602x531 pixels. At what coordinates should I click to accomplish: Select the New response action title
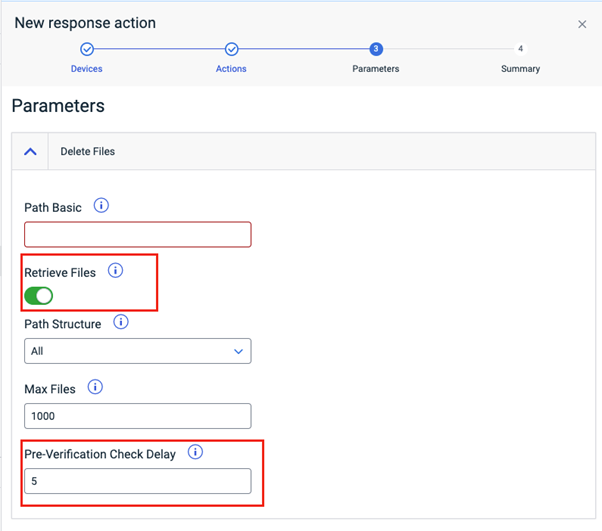[x=85, y=23]
